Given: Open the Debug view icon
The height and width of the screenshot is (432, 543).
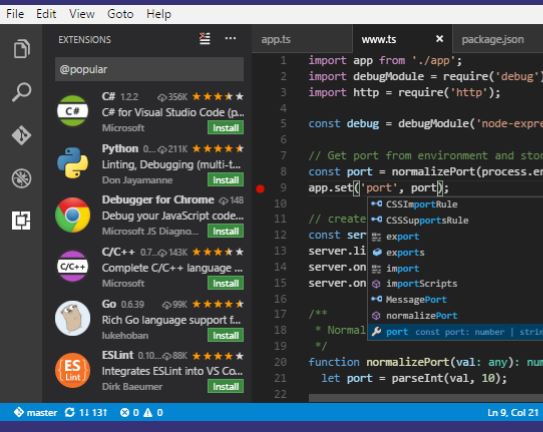Looking at the screenshot, I should 21,178.
